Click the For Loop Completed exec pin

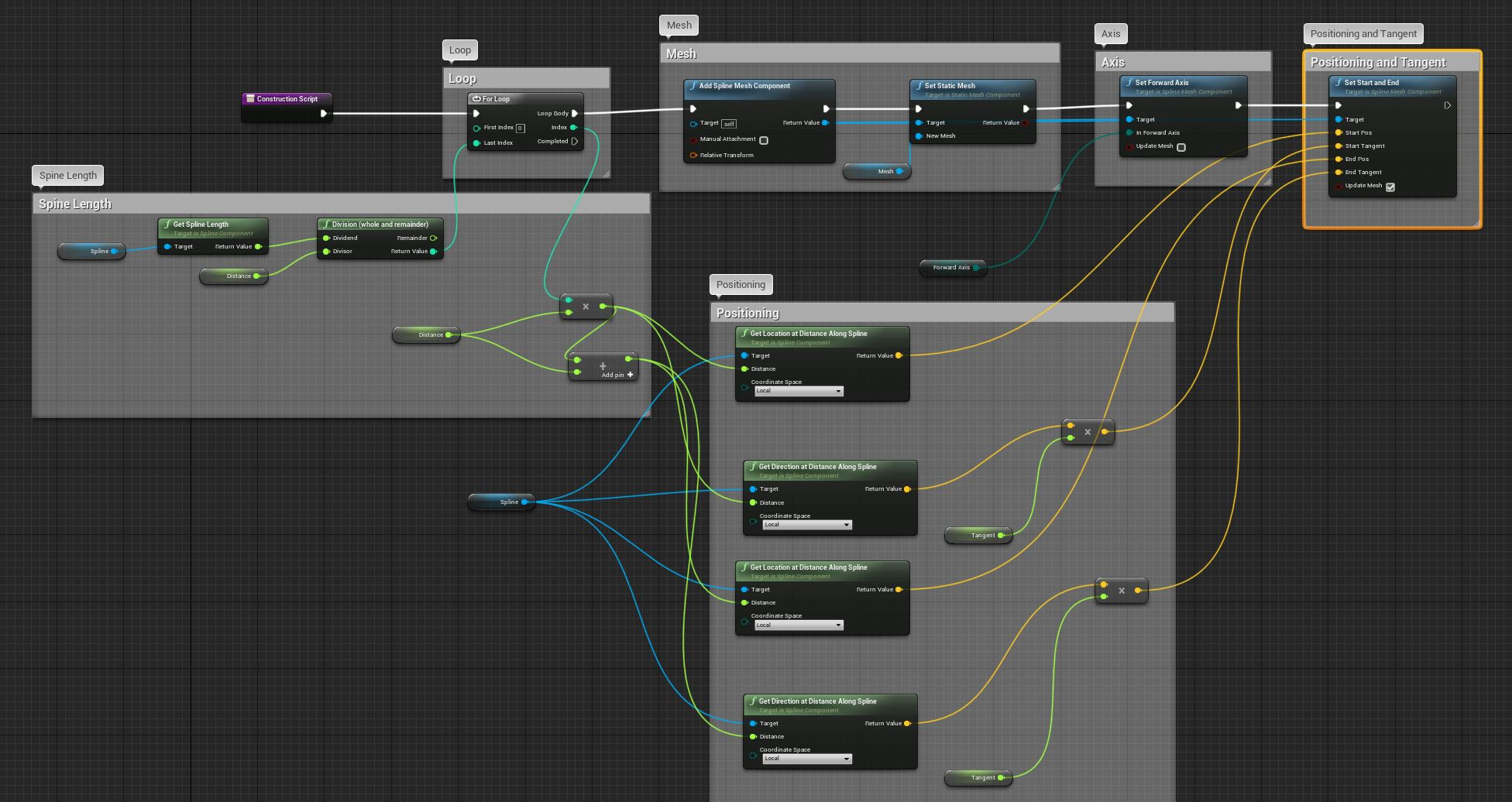(x=575, y=142)
